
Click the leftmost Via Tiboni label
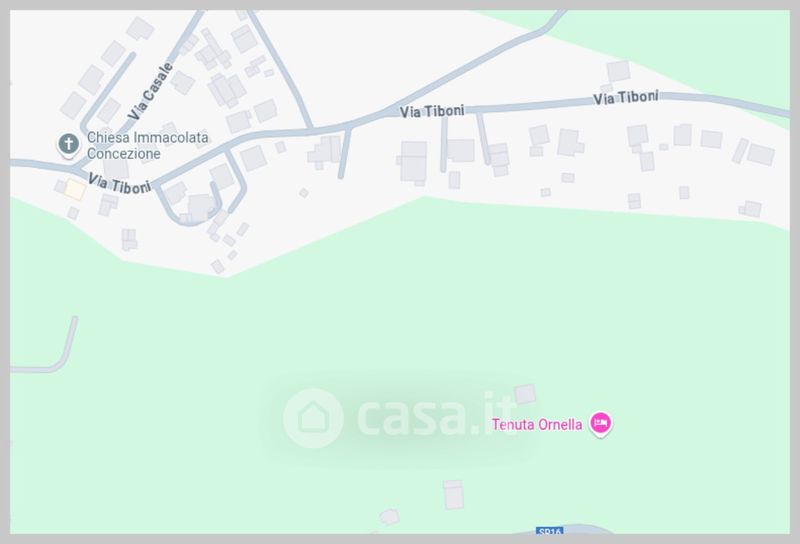(119, 184)
